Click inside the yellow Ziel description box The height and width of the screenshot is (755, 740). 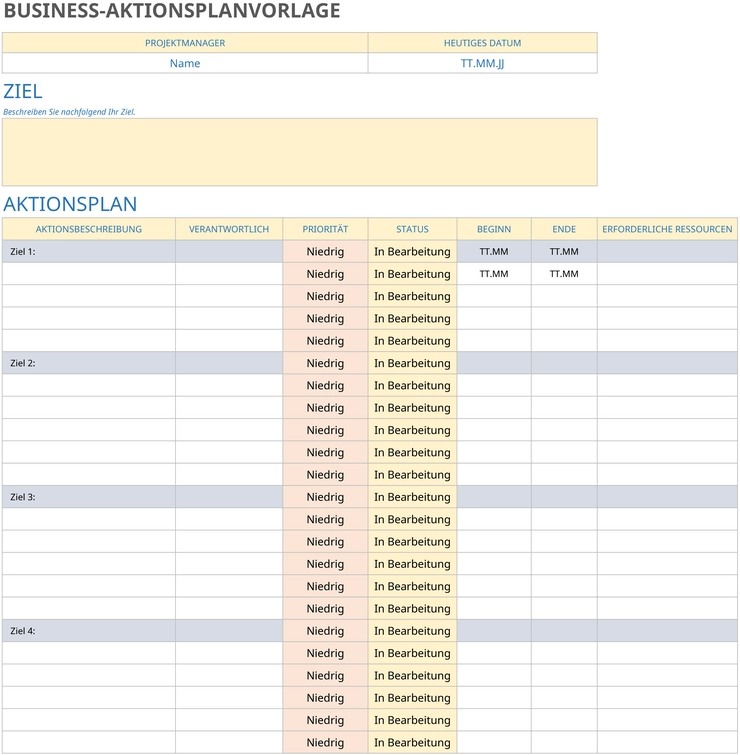[x=299, y=152]
